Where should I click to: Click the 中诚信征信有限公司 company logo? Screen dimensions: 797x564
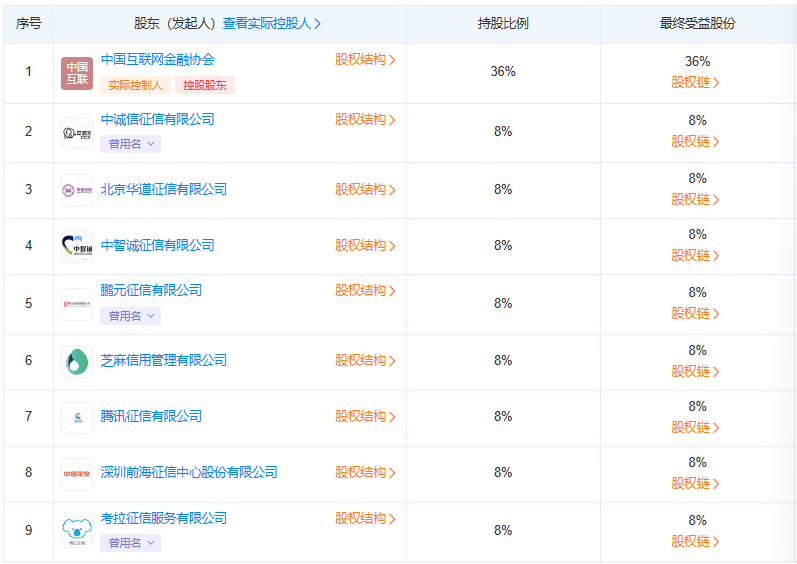77,133
